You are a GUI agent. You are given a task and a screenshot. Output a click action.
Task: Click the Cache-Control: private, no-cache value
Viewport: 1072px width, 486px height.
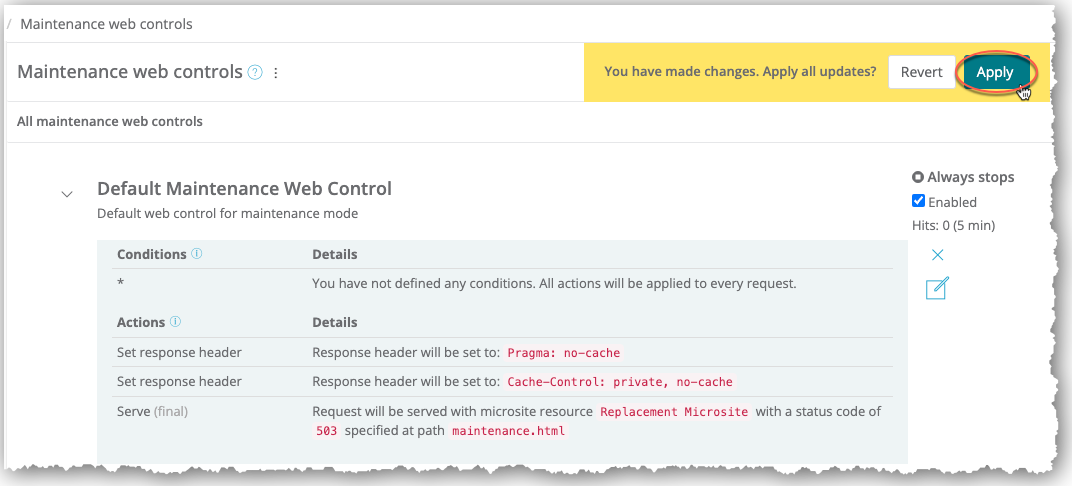click(620, 382)
